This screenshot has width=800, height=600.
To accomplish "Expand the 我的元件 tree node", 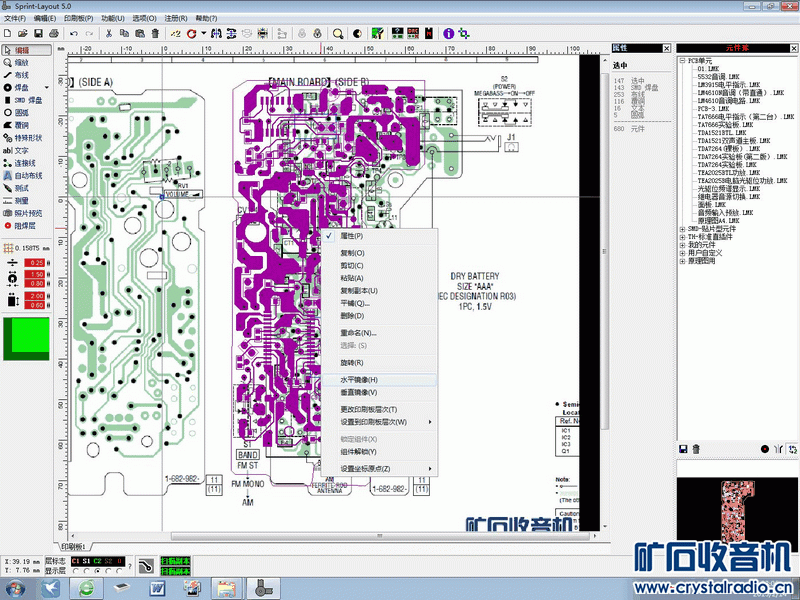I will [x=682, y=245].
